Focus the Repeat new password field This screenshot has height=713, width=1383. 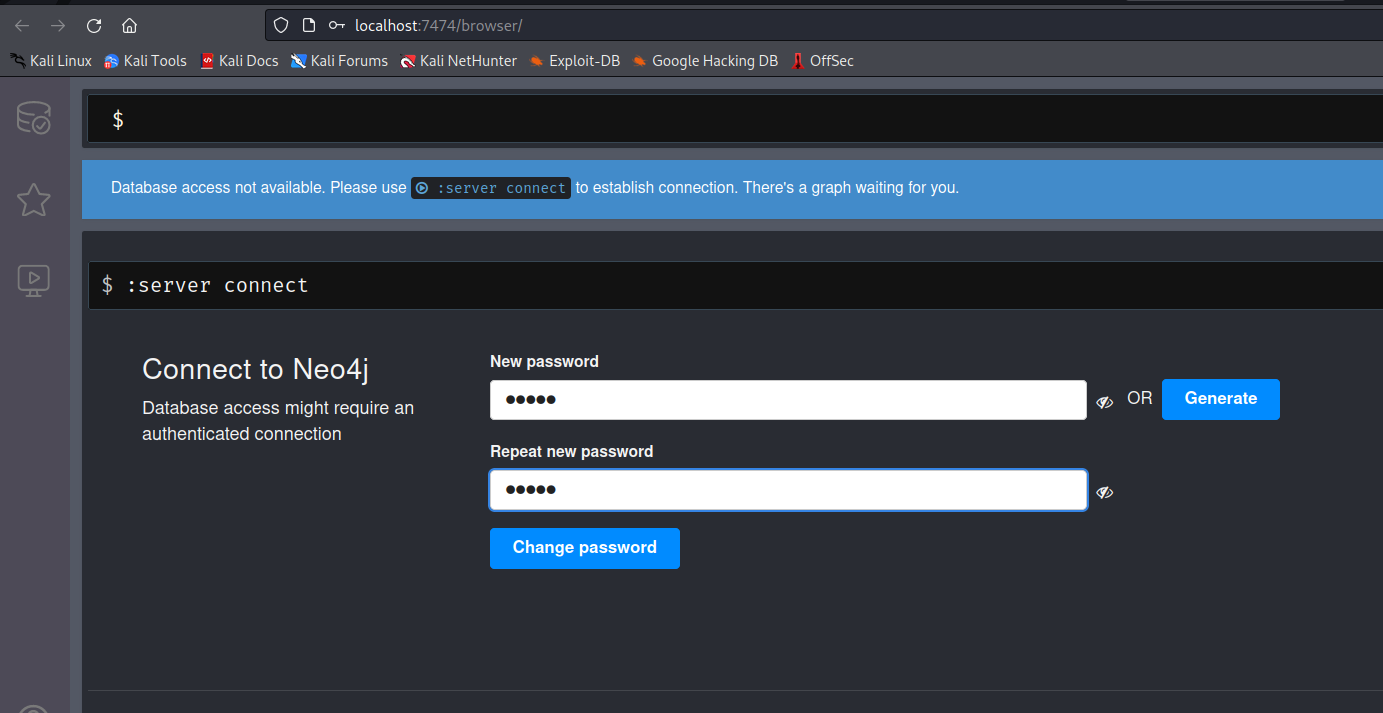coord(788,490)
